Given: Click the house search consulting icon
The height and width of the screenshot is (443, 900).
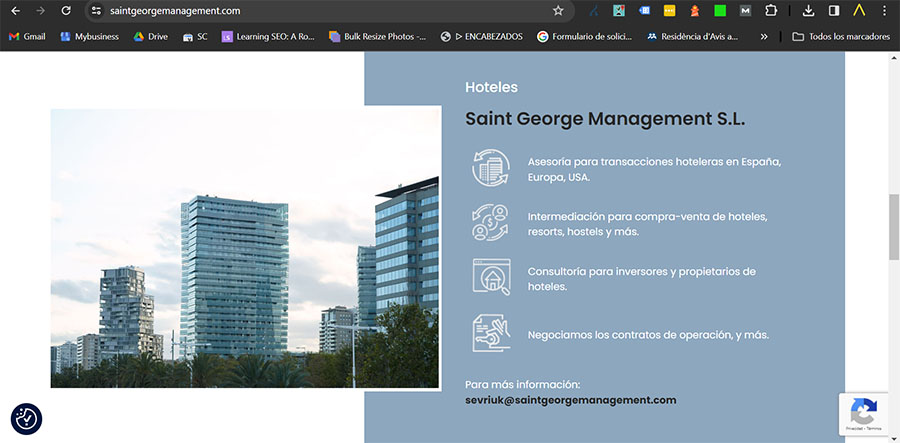Looking at the screenshot, I should click(491, 277).
